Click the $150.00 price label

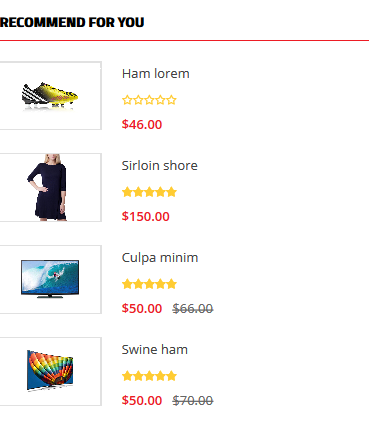[146, 216]
